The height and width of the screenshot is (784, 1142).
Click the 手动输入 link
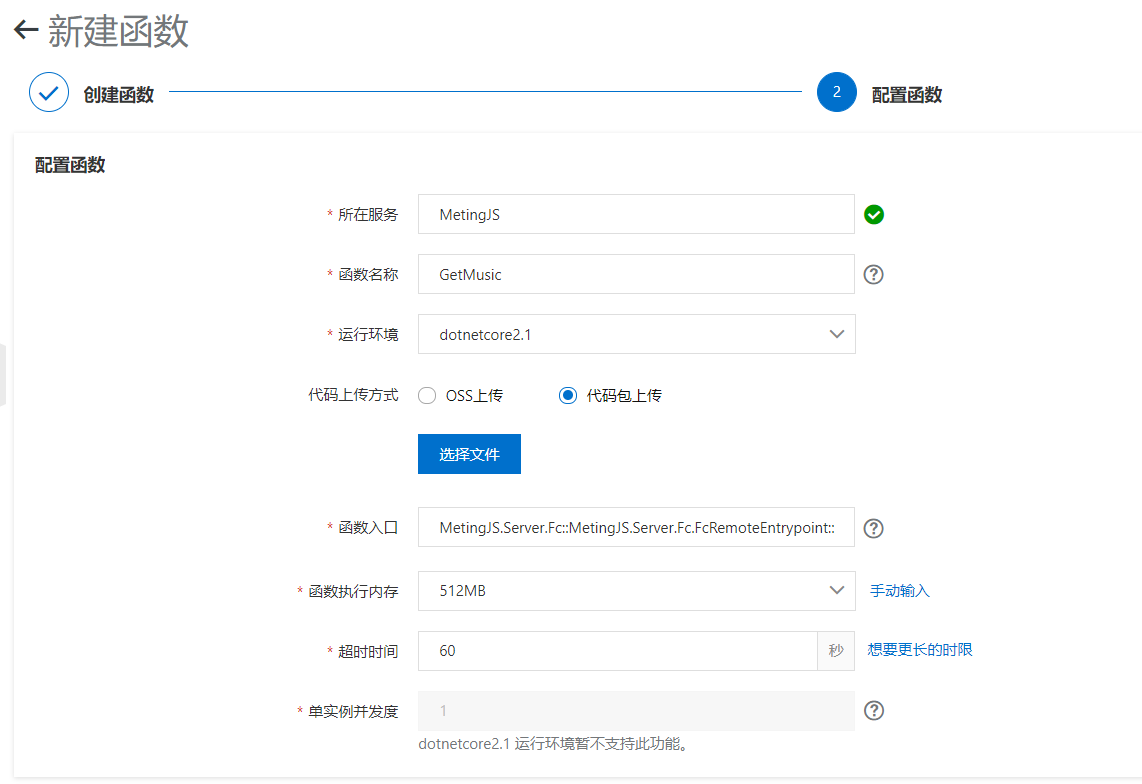coord(899,590)
